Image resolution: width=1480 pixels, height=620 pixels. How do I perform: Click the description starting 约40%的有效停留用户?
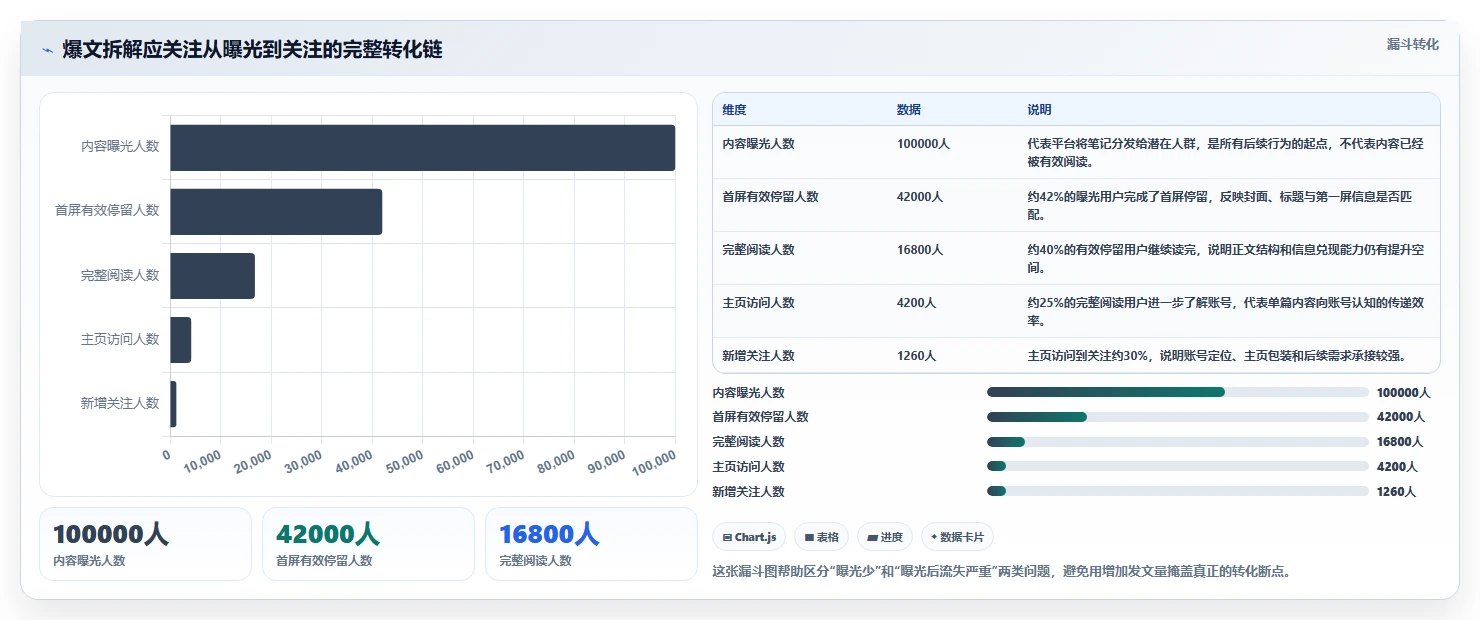click(x=1226, y=258)
